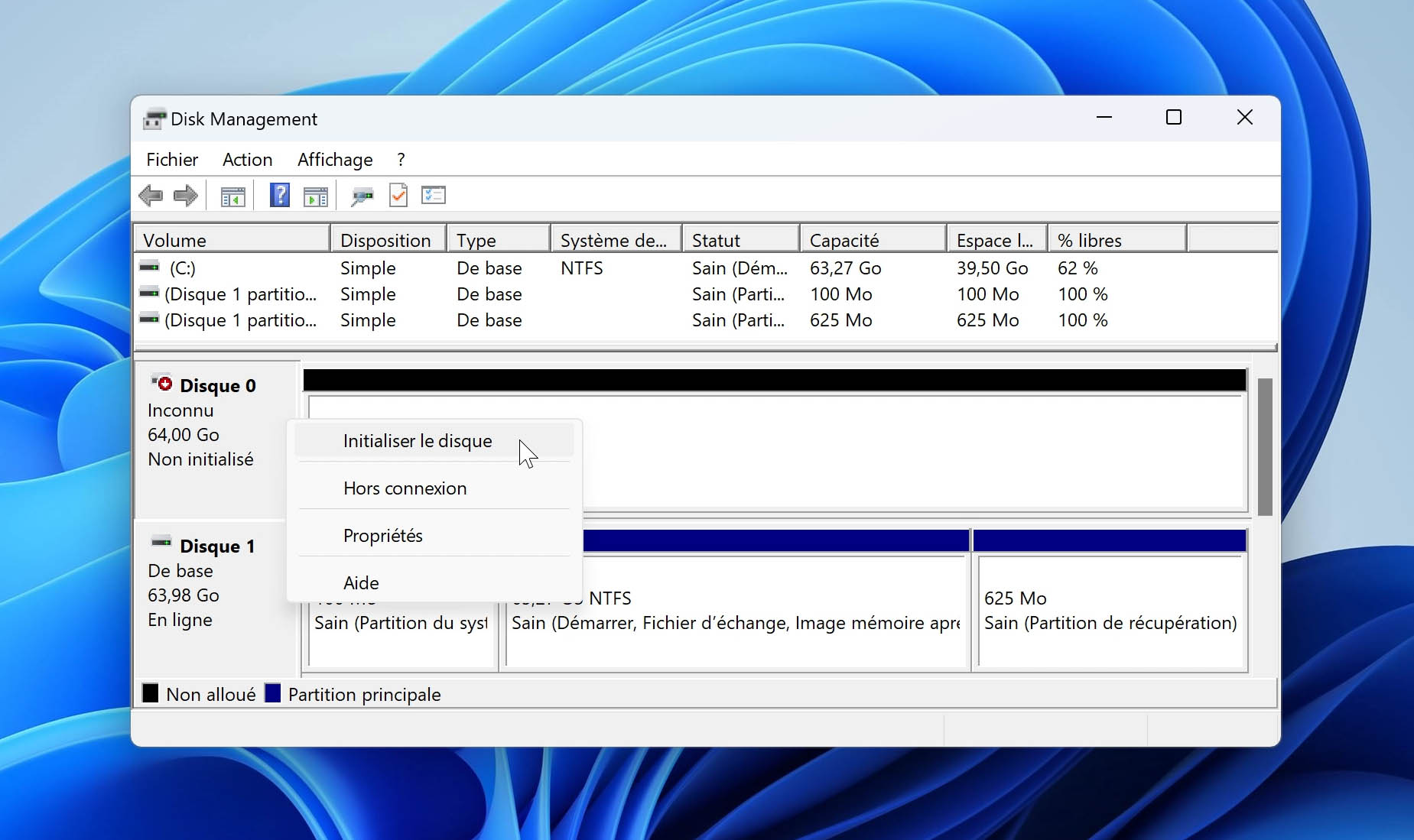This screenshot has height=840, width=1414.
Task: Sort by the Disposition column header
Action: 388,240
